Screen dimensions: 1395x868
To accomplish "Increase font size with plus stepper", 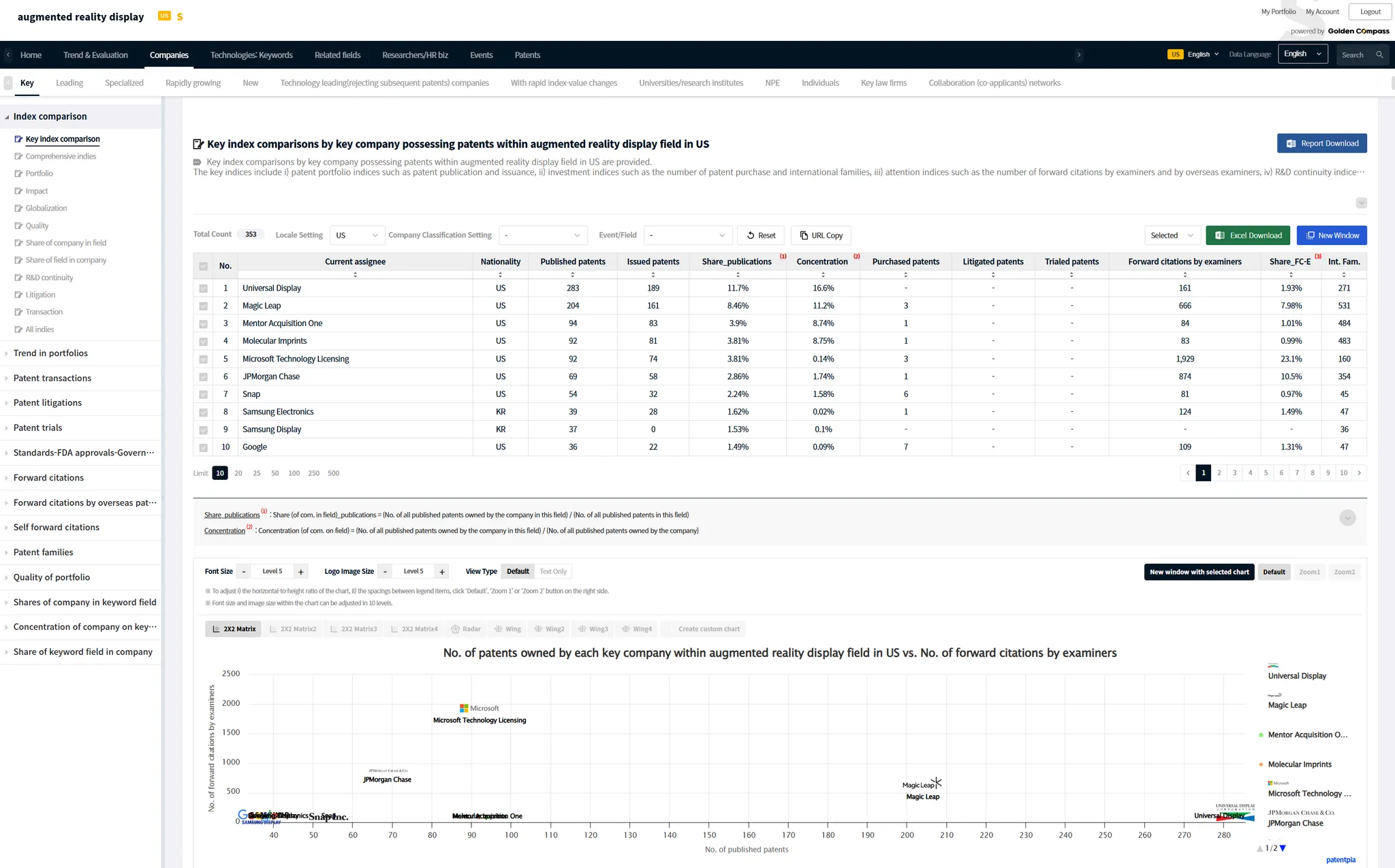I will tap(301, 572).
